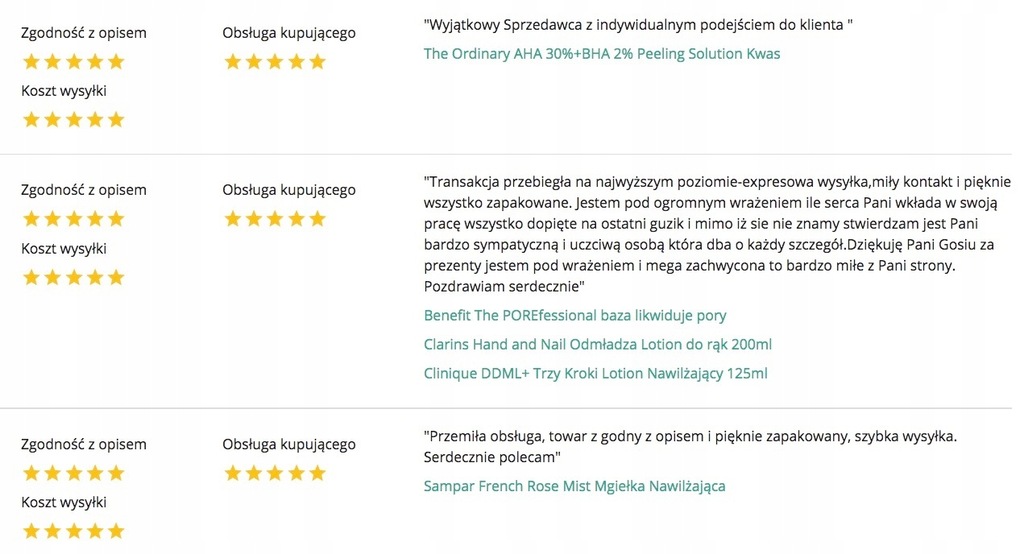Screen dimensions: 1024x554
Task: Click Obsługa kupującego label in second review
Action: [x=288, y=190]
